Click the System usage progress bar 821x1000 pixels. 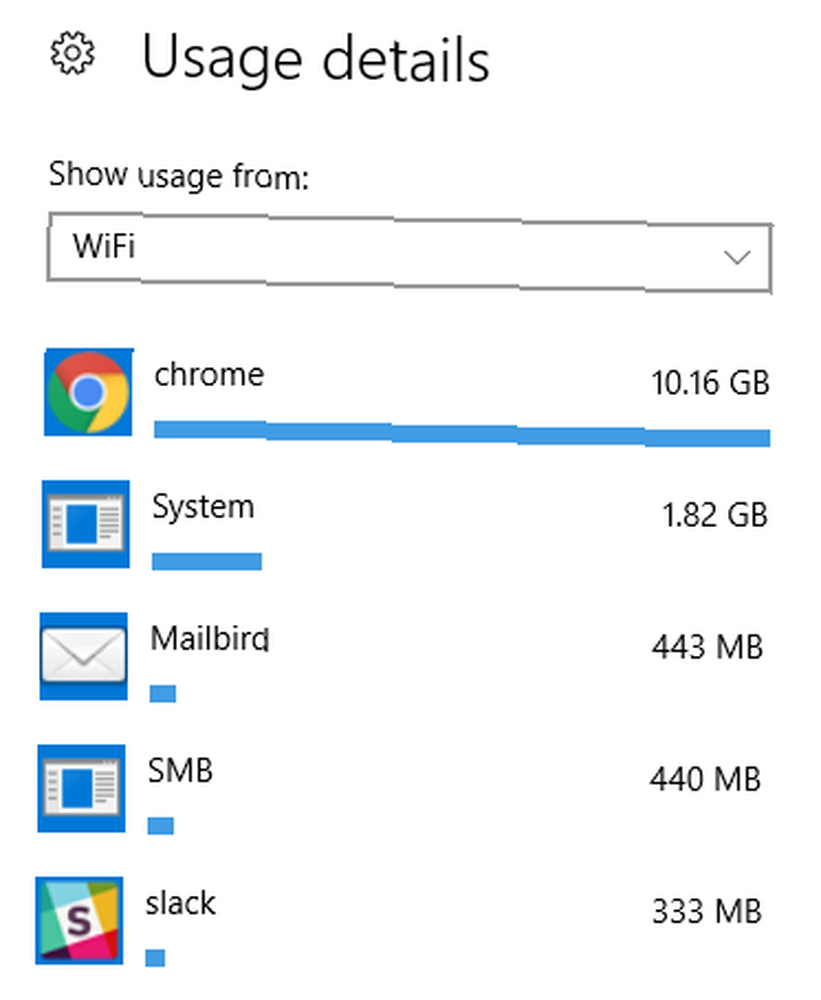207,561
